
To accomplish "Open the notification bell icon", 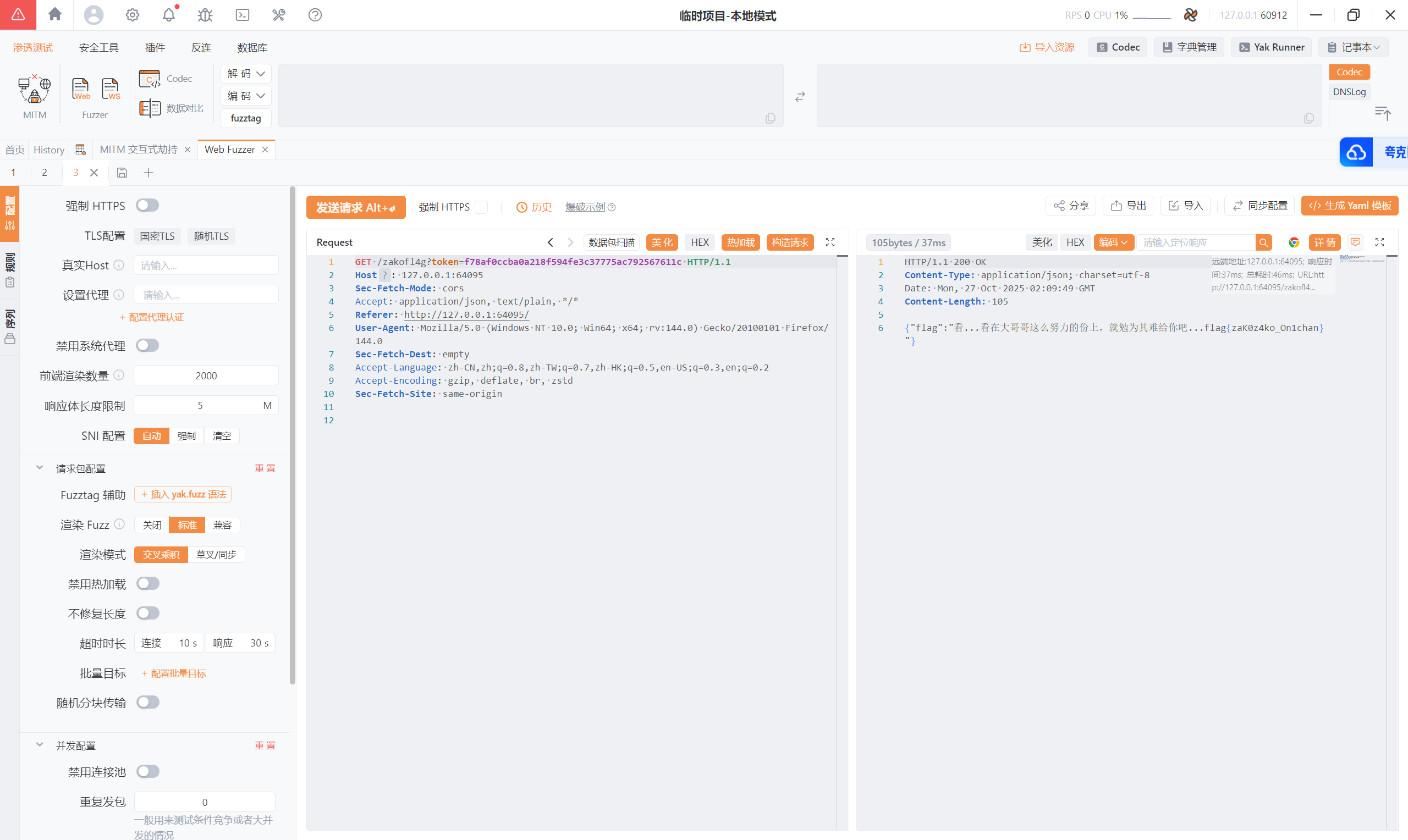I will [x=169, y=15].
